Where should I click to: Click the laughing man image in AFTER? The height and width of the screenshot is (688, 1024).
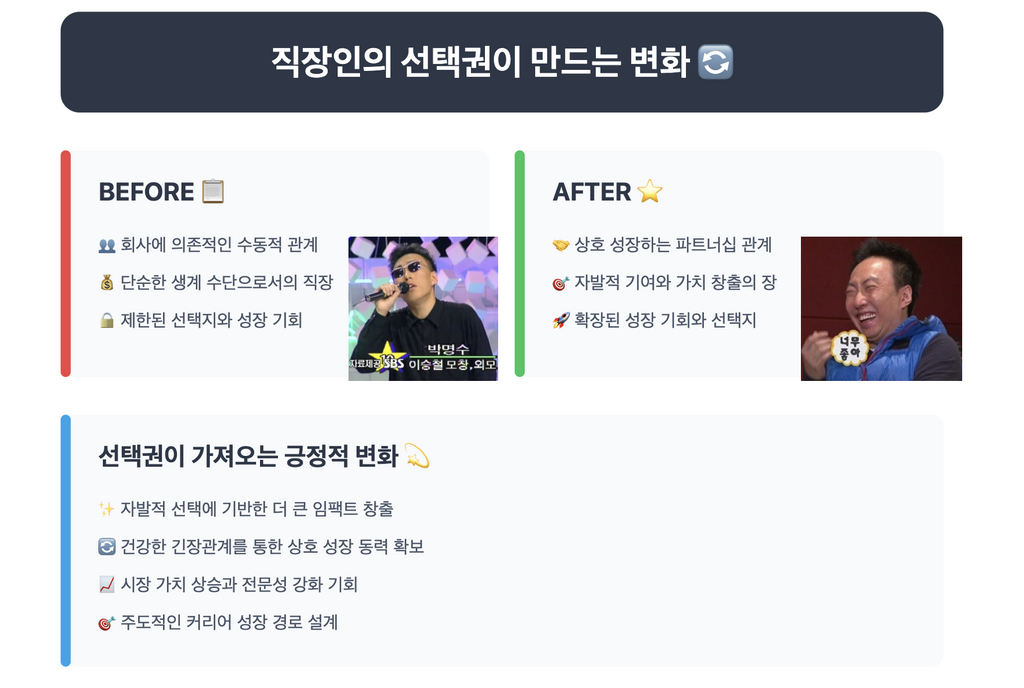tap(881, 309)
